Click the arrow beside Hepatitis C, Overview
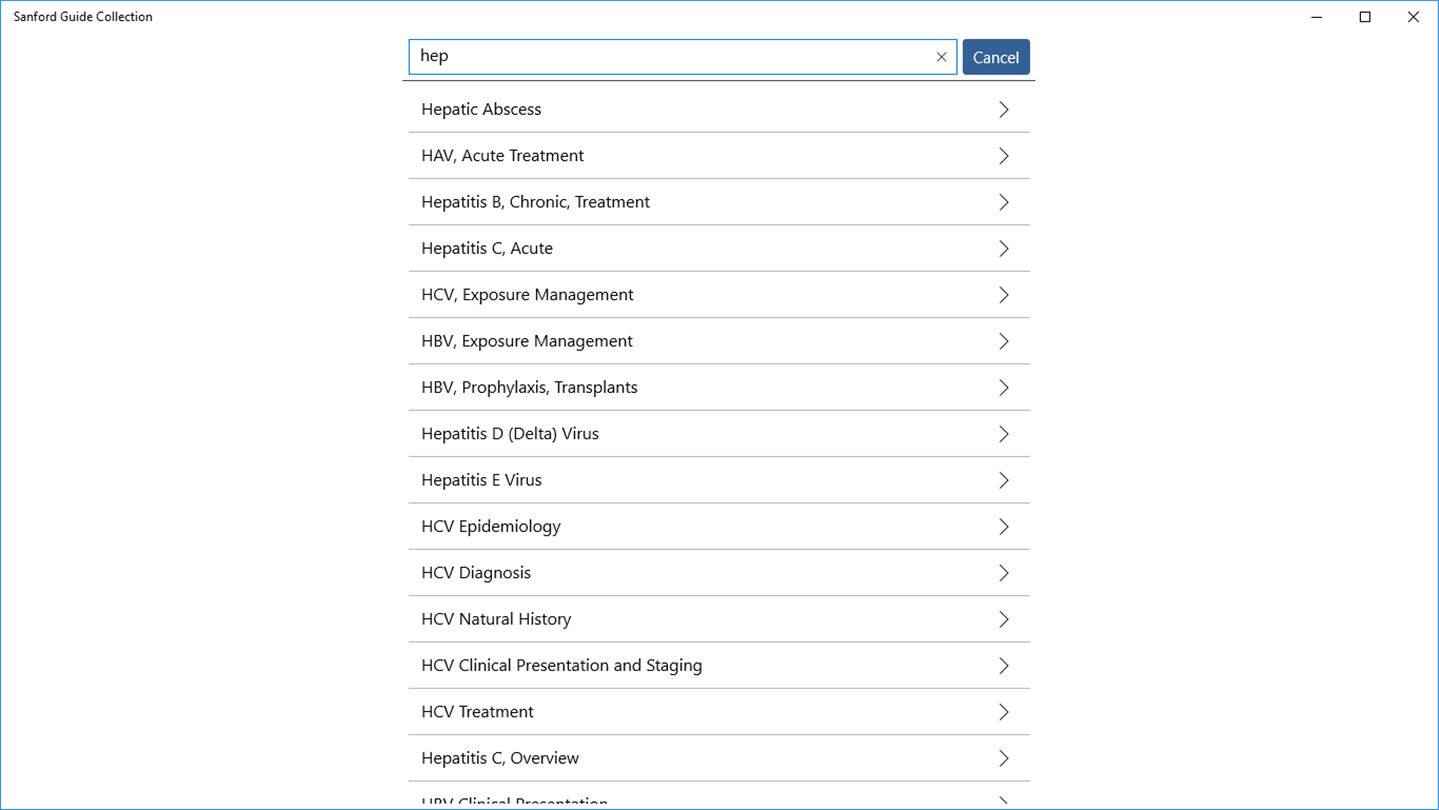The height and width of the screenshot is (810, 1439). click(x=1003, y=758)
